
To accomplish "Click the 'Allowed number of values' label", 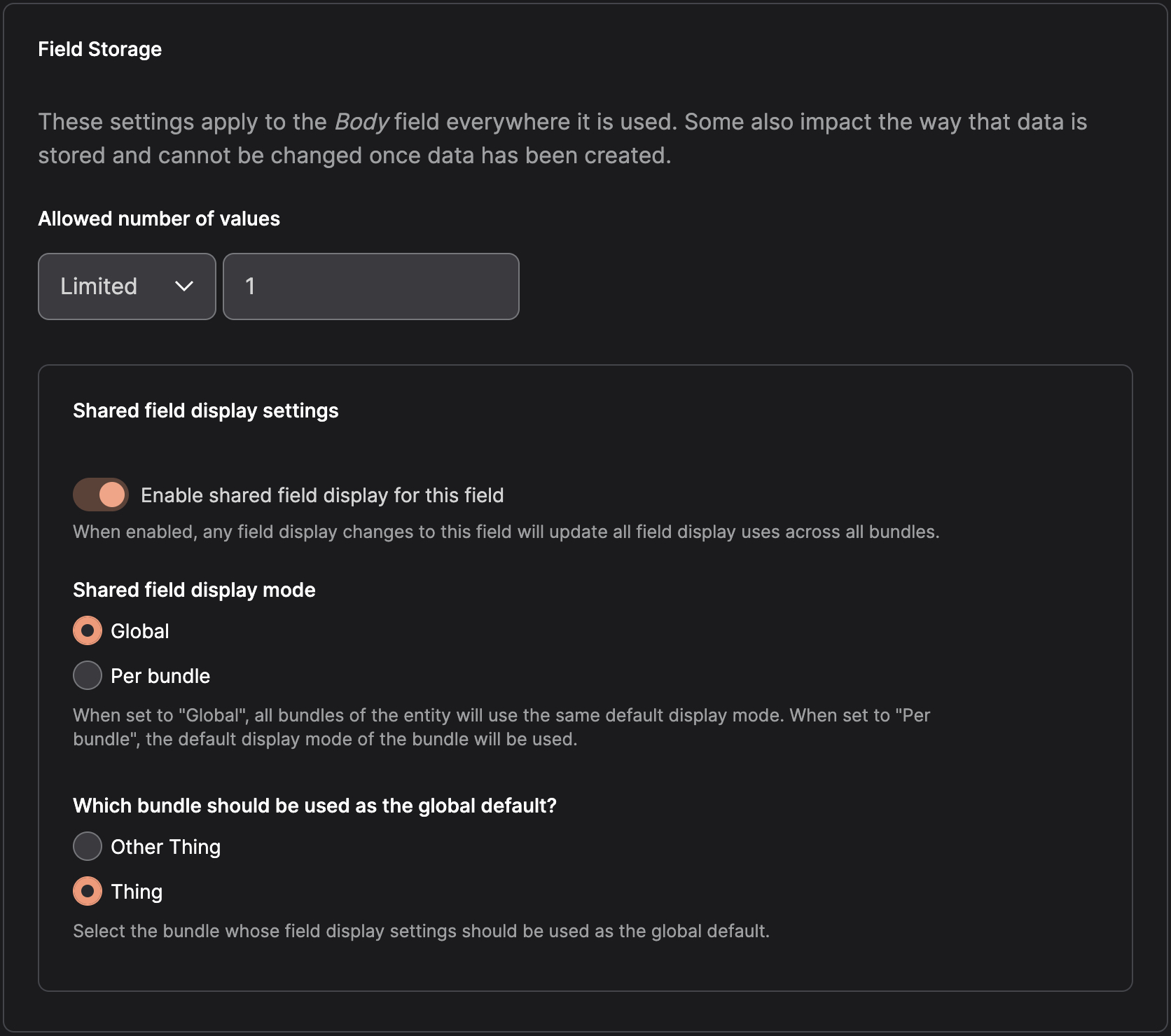I will pos(159,219).
